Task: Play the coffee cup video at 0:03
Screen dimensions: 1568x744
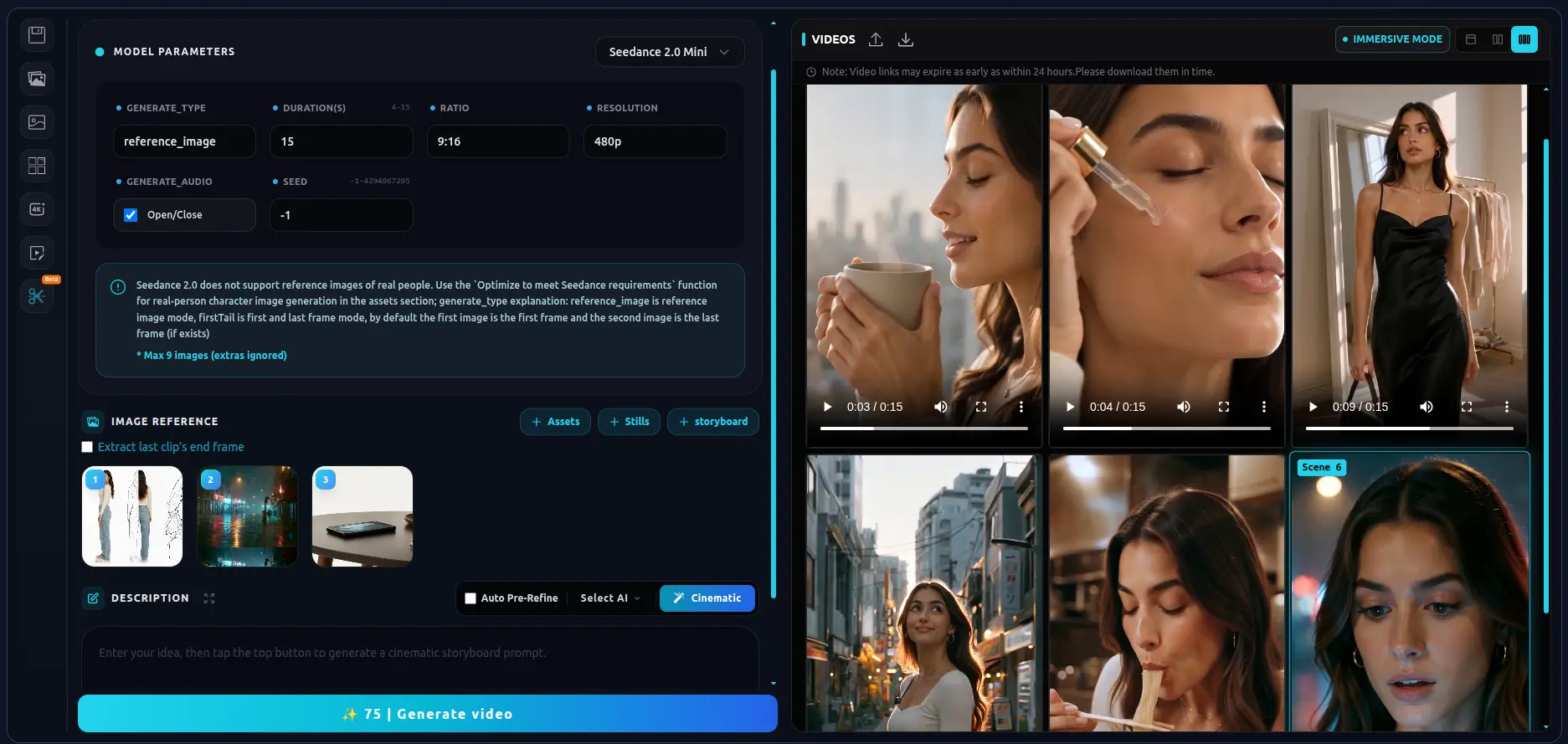Action: pos(828,407)
